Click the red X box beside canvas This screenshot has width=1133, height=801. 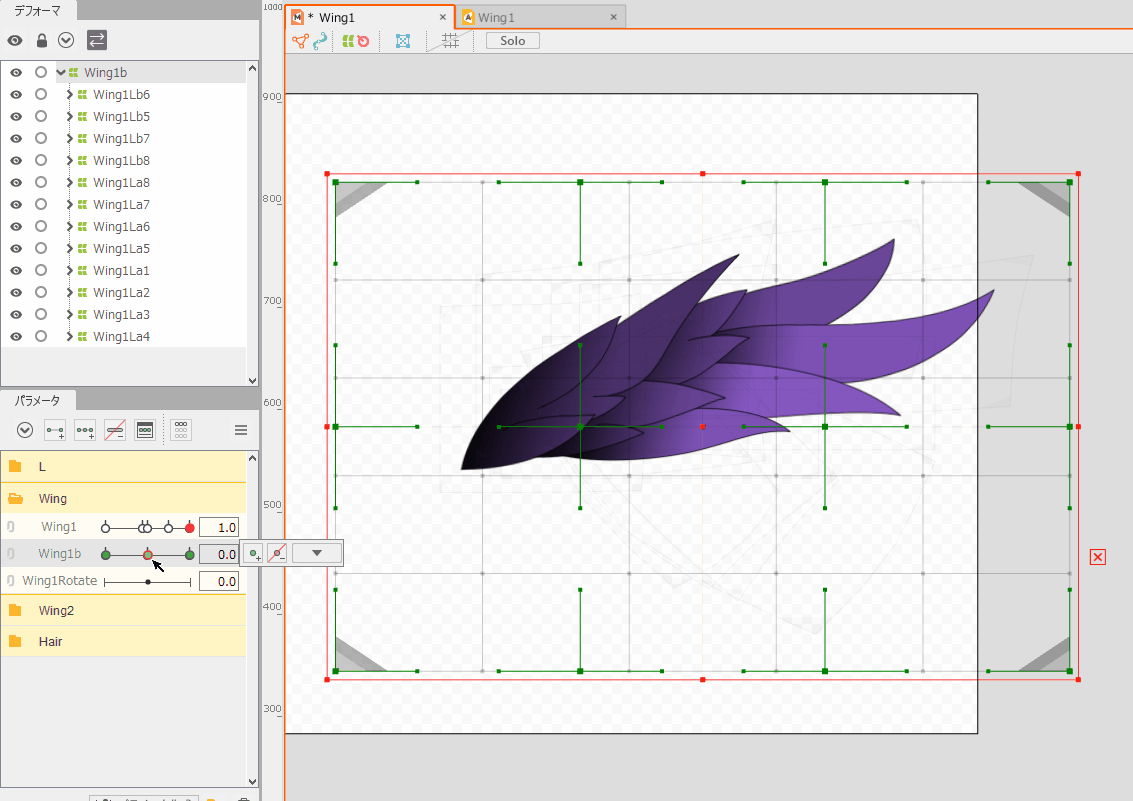(1098, 557)
